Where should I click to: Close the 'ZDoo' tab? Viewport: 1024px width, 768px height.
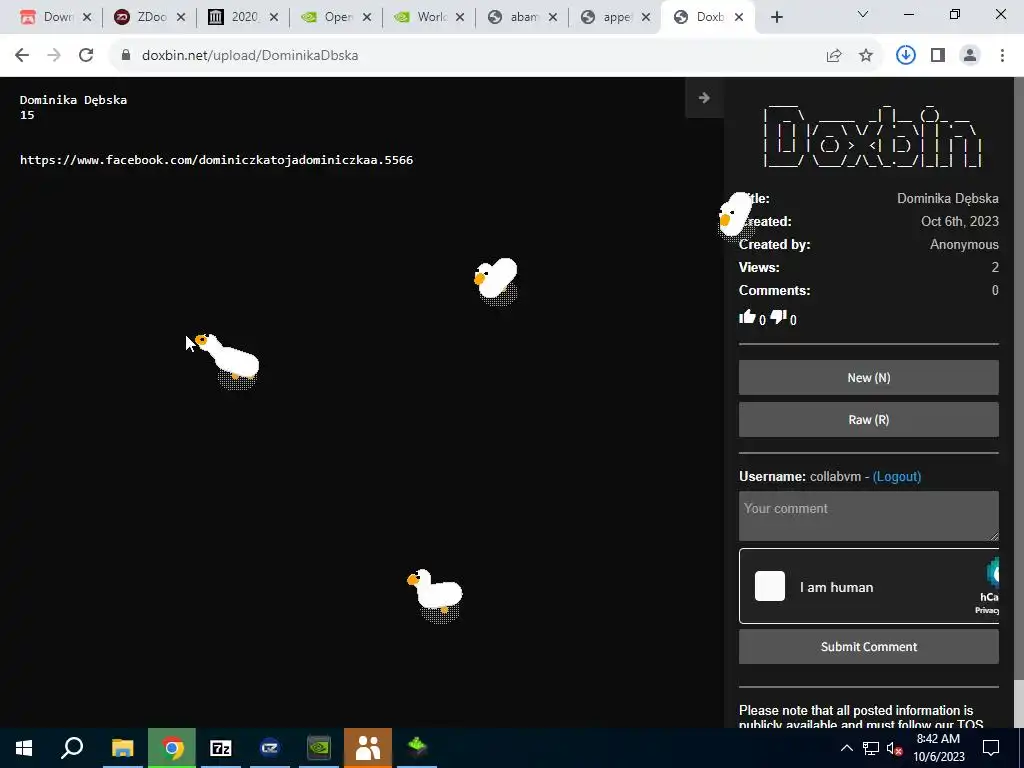(181, 18)
